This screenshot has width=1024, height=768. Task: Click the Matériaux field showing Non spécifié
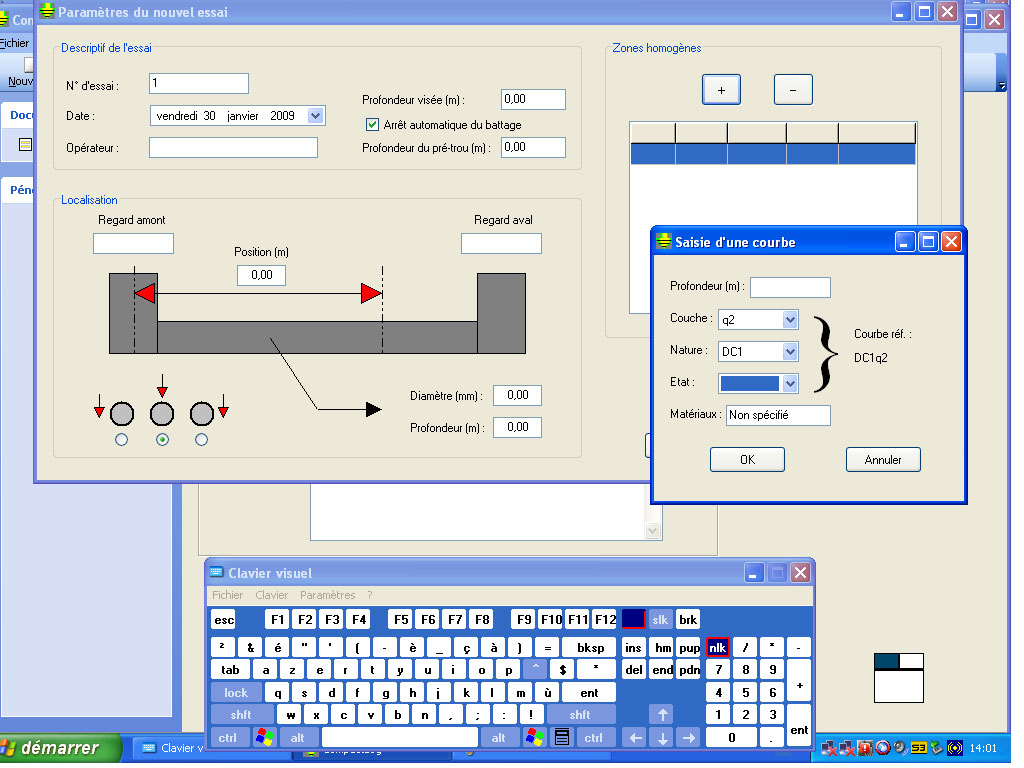click(x=778, y=415)
